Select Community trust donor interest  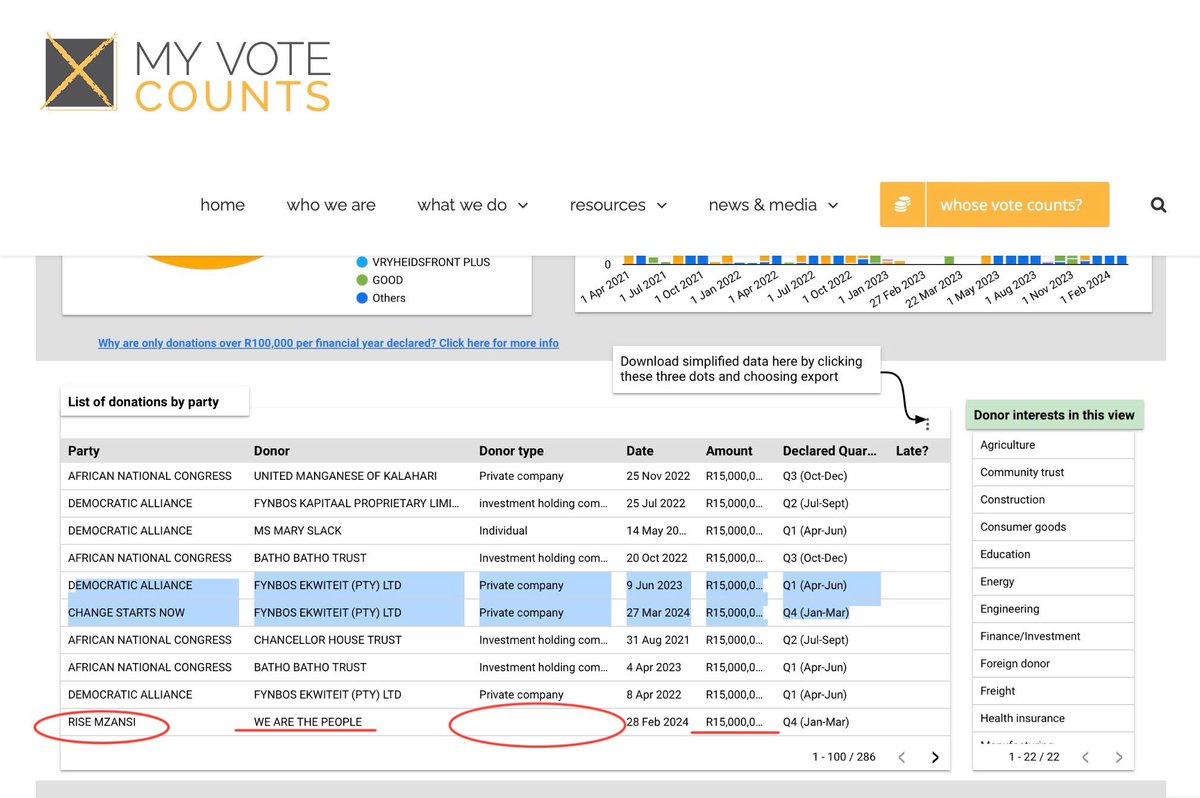pyautogui.click(x=1053, y=472)
